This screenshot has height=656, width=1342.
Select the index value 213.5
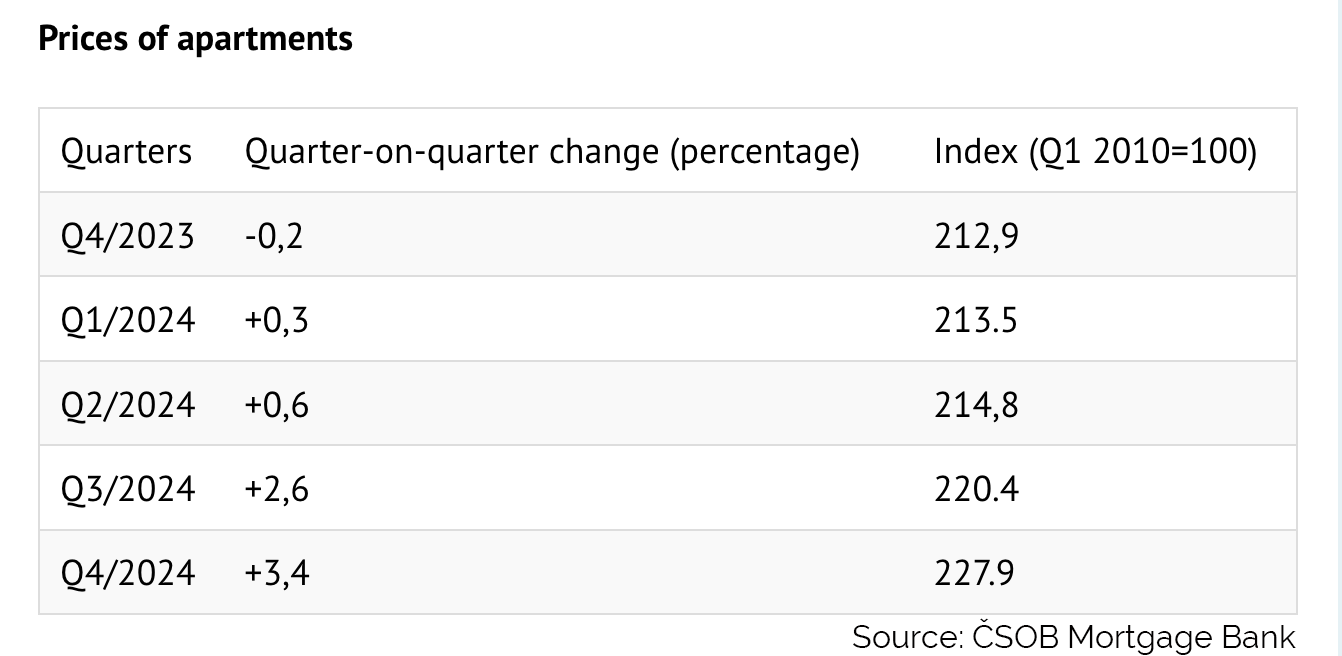pos(976,320)
